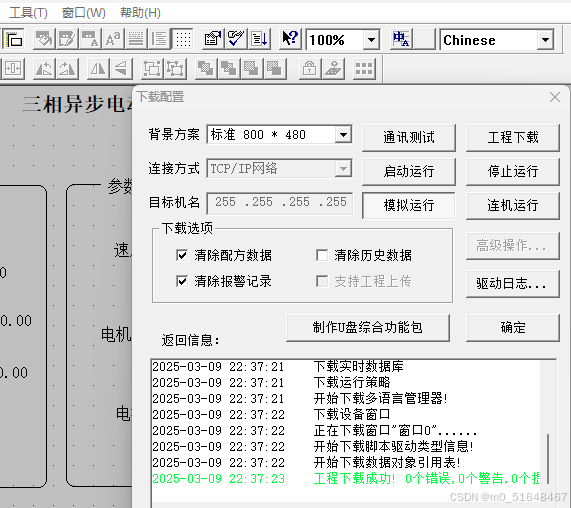Open the 帮助(H) menu
This screenshot has height=508, width=571.
tap(140, 13)
